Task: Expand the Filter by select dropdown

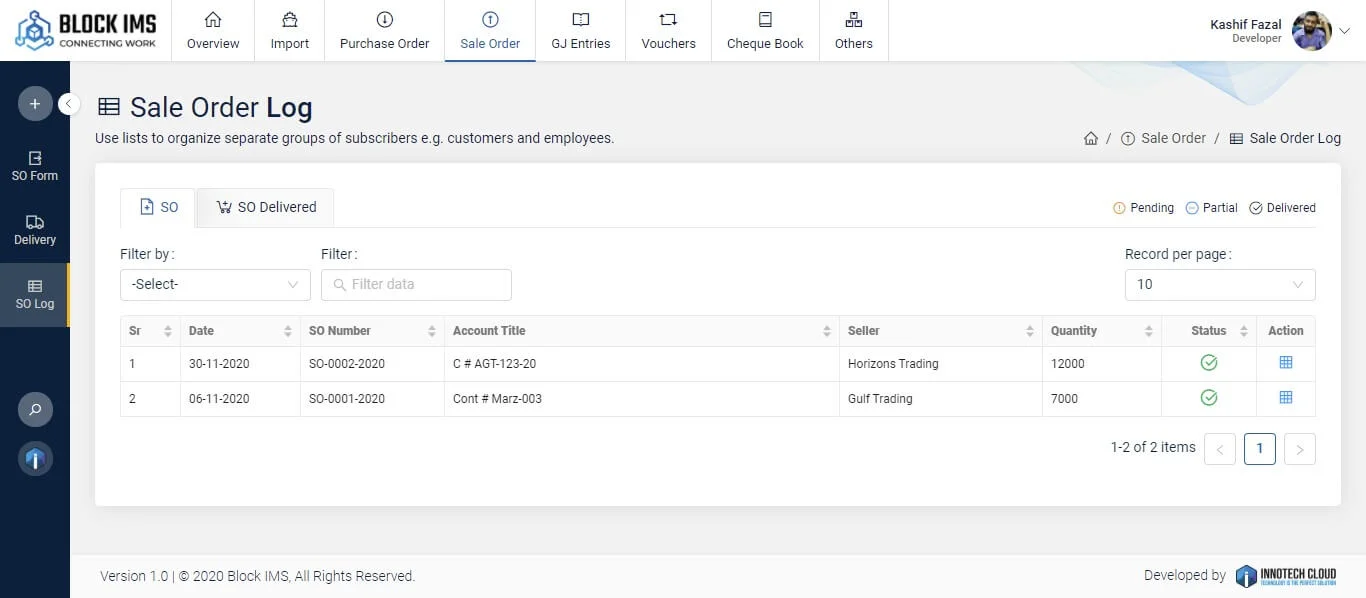Action: (215, 284)
